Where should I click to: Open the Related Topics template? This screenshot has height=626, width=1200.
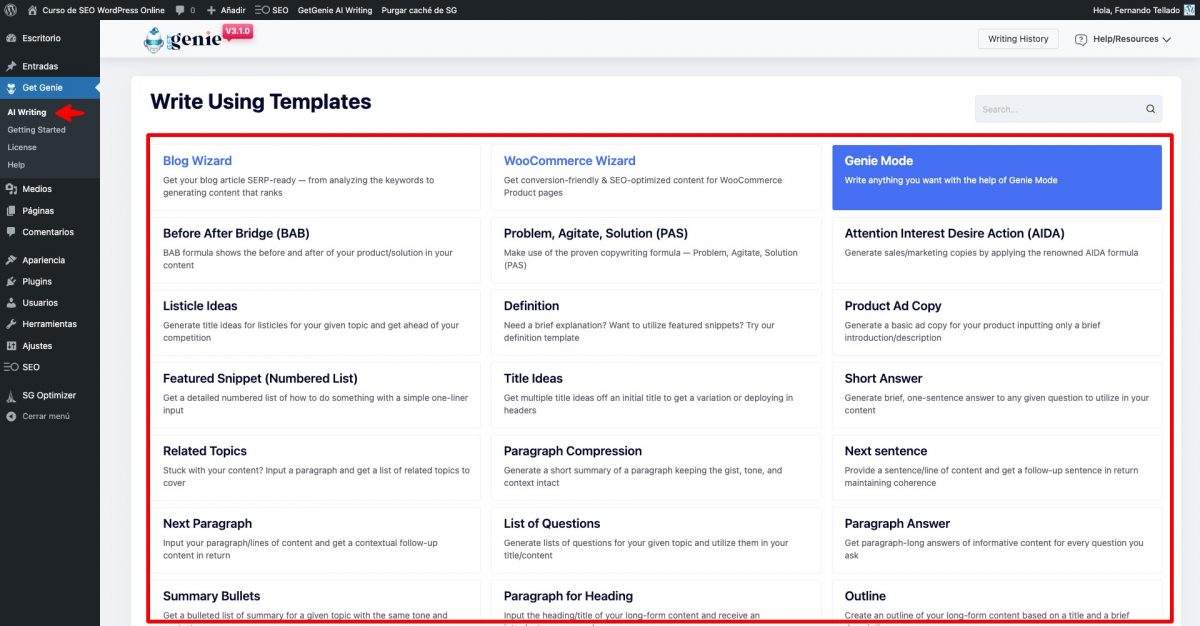coord(314,467)
